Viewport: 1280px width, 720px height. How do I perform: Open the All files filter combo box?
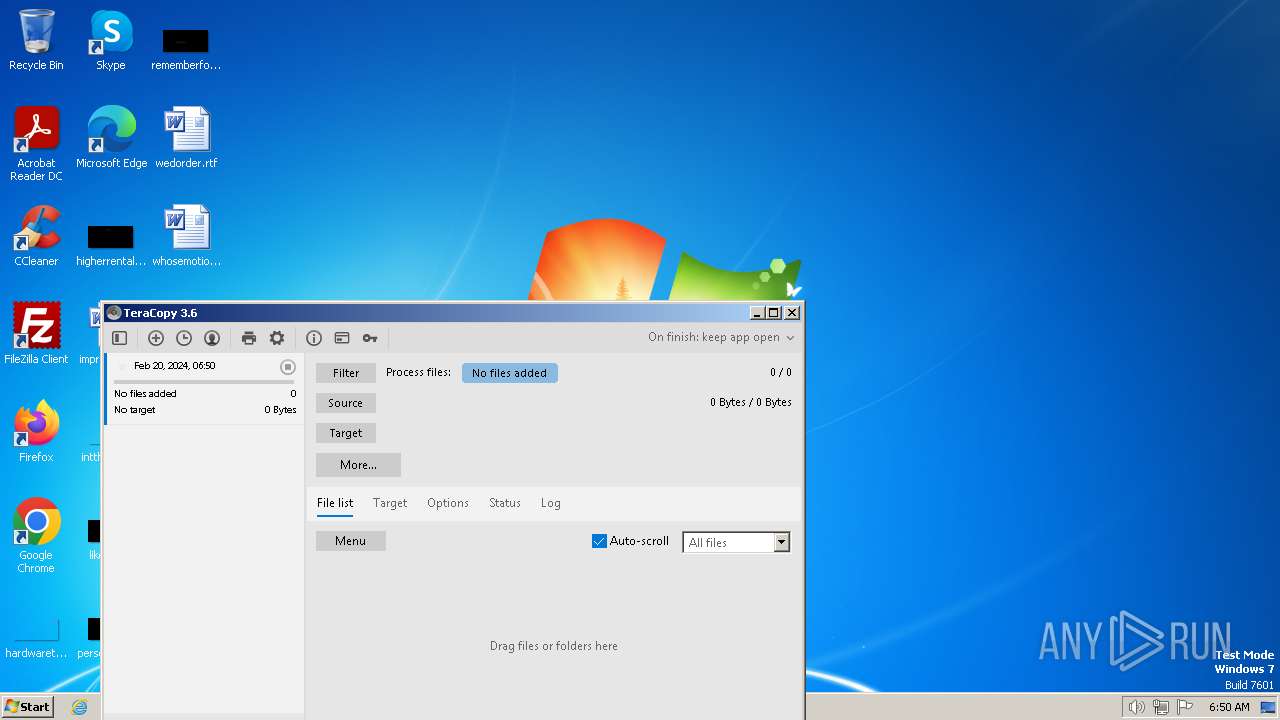(x=736, y=542)
